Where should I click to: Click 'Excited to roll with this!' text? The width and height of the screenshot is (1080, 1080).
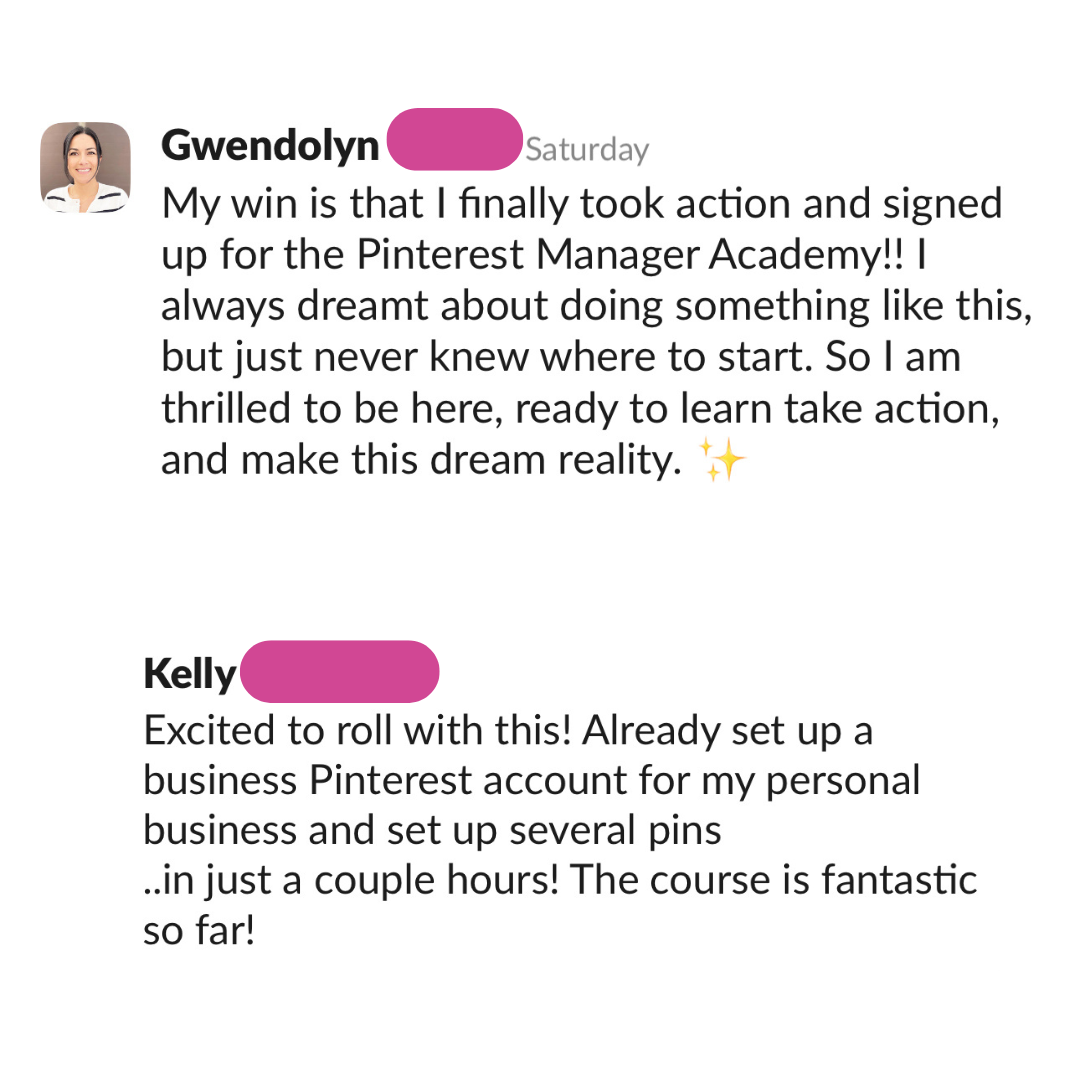(x=357, y=730)
